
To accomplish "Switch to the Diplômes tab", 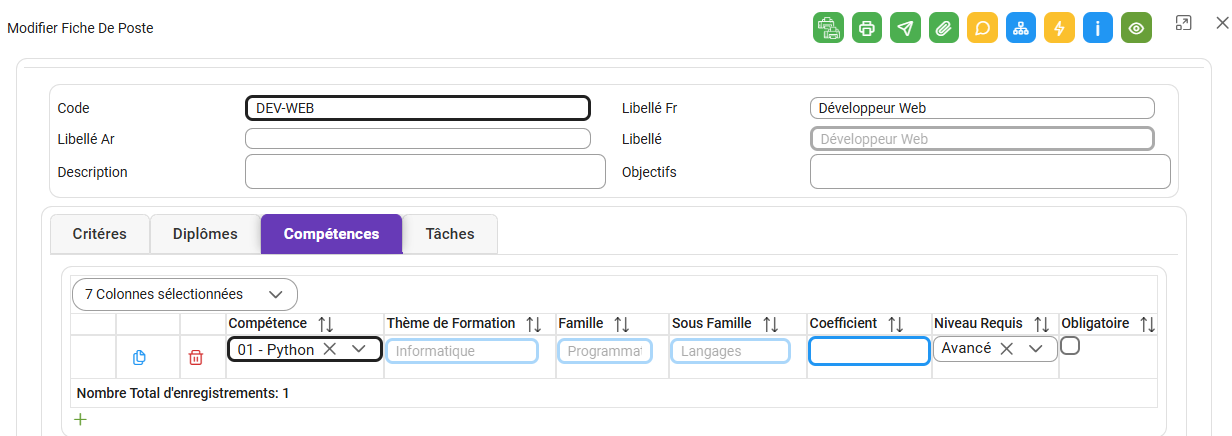I will pos(205,234).
